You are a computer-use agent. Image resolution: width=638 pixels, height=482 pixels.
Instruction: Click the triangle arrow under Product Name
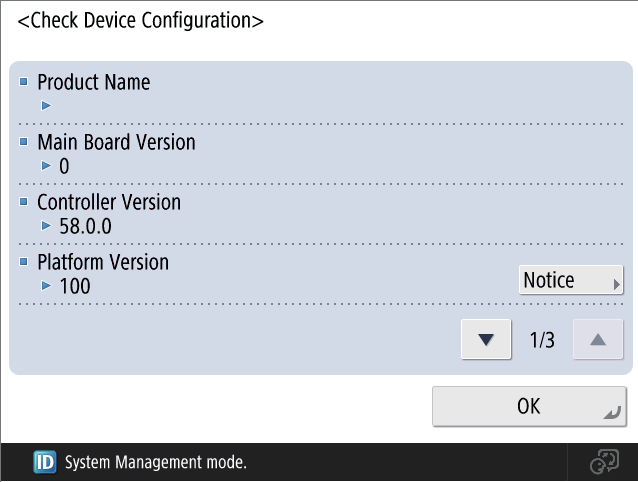pos(46,106)
